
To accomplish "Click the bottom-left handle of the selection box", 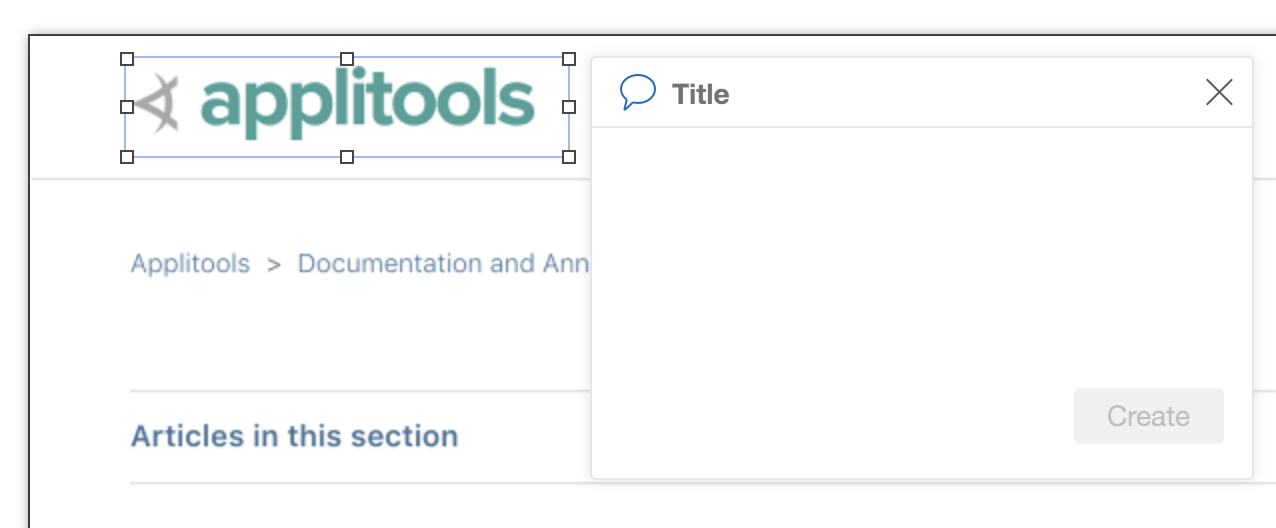I will pyautogui.click(x=127, y=157).
